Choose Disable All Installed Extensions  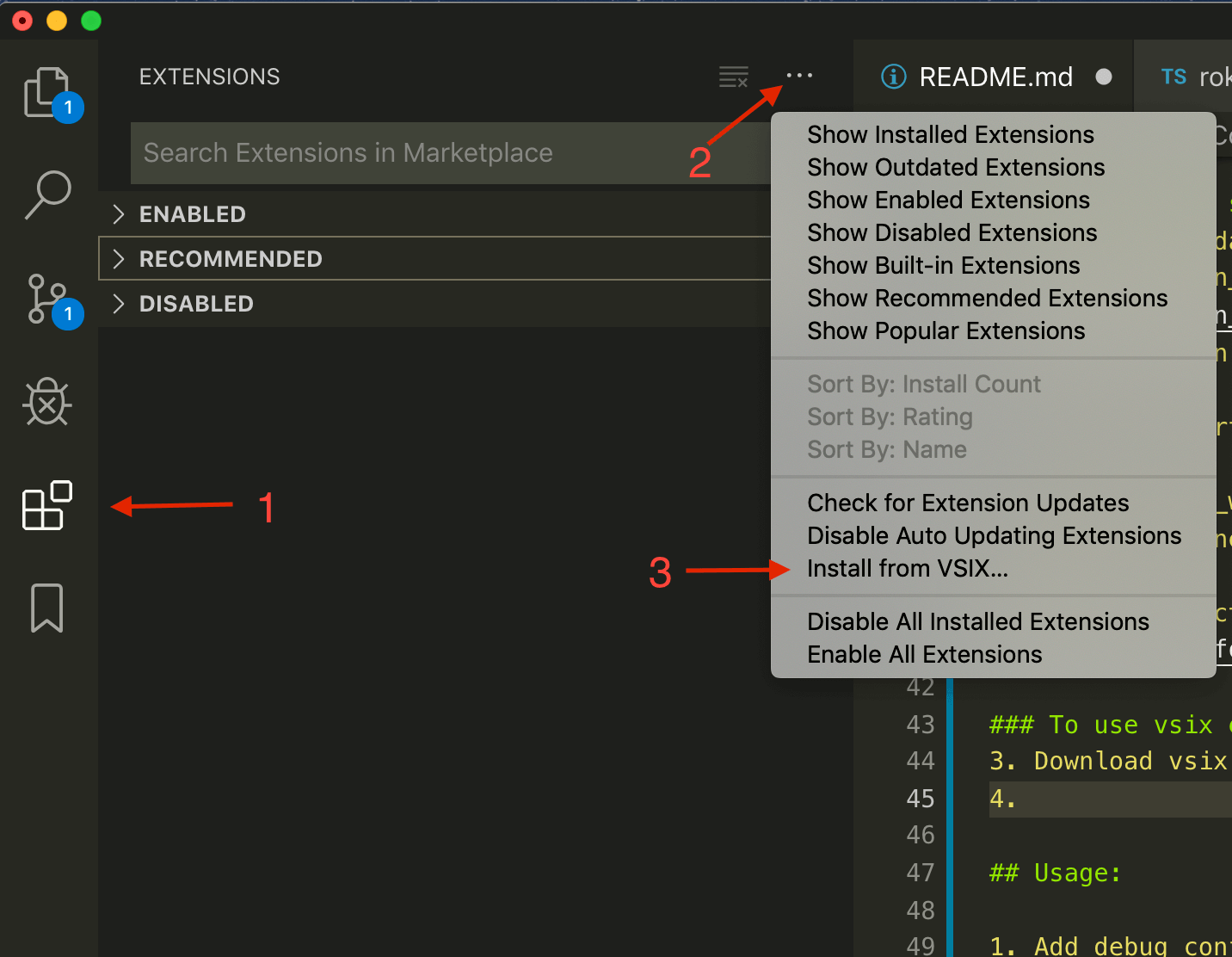977,622
